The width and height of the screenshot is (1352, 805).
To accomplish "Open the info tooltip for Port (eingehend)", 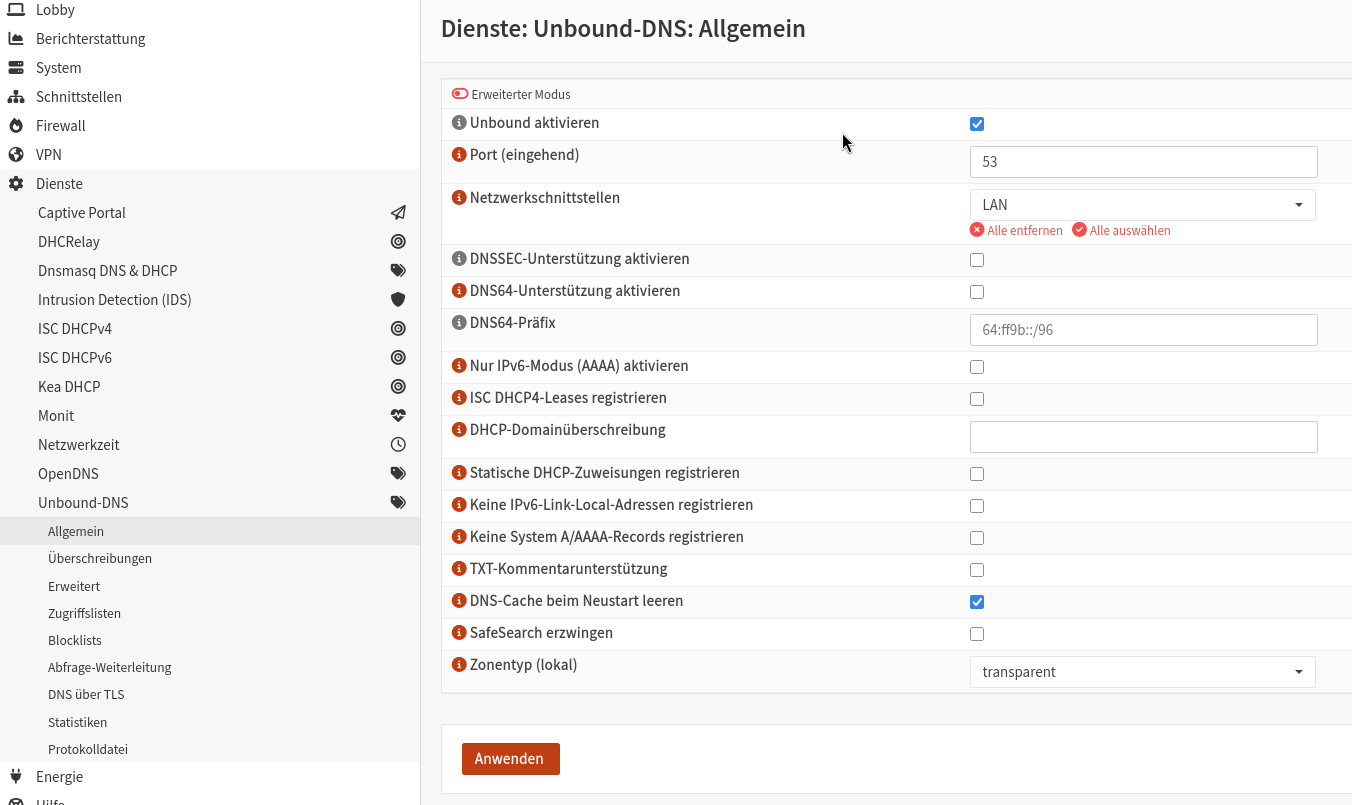I will click(458, 155).
